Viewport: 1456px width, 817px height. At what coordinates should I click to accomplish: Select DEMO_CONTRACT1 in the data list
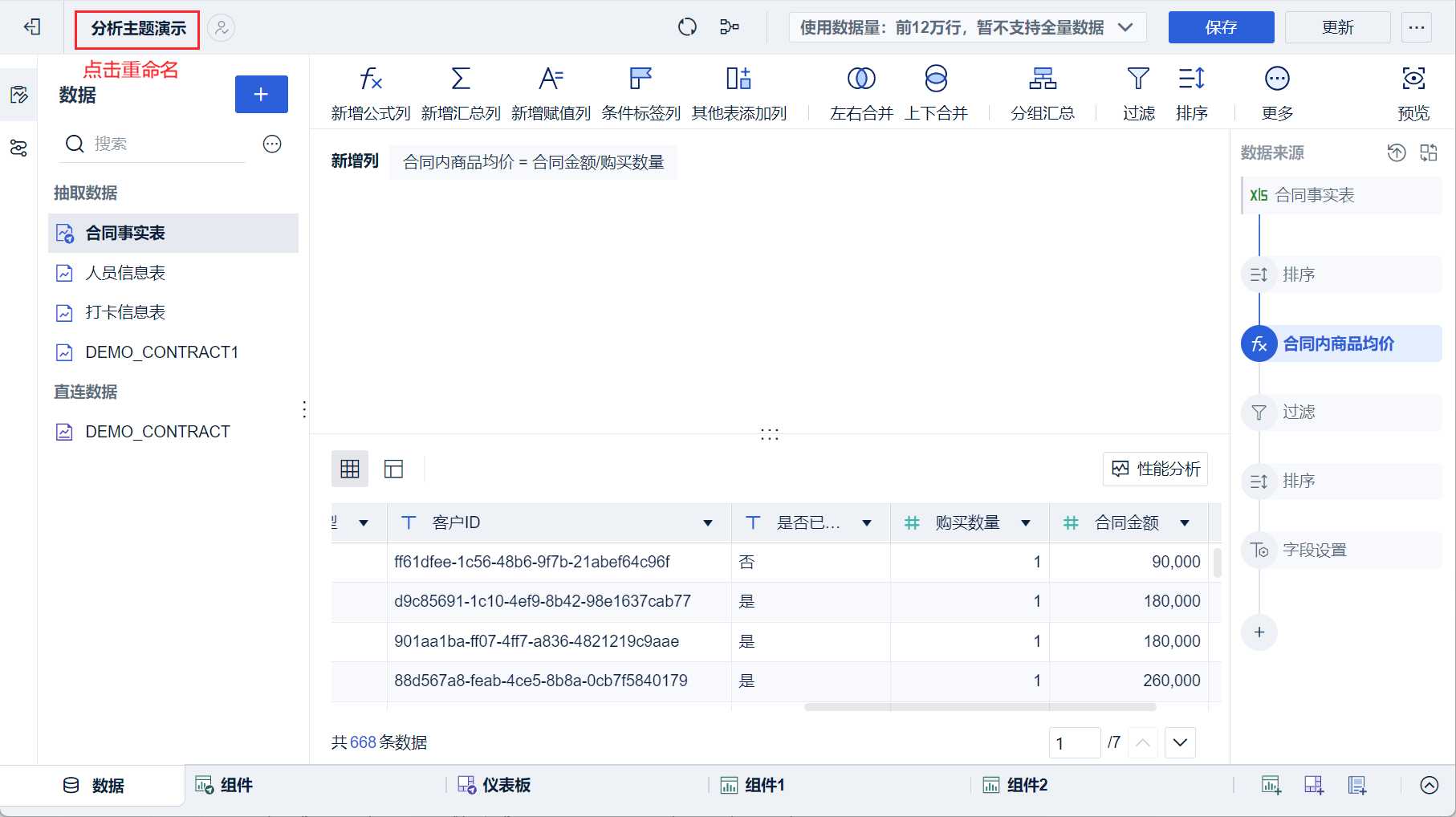coord(173,352)
